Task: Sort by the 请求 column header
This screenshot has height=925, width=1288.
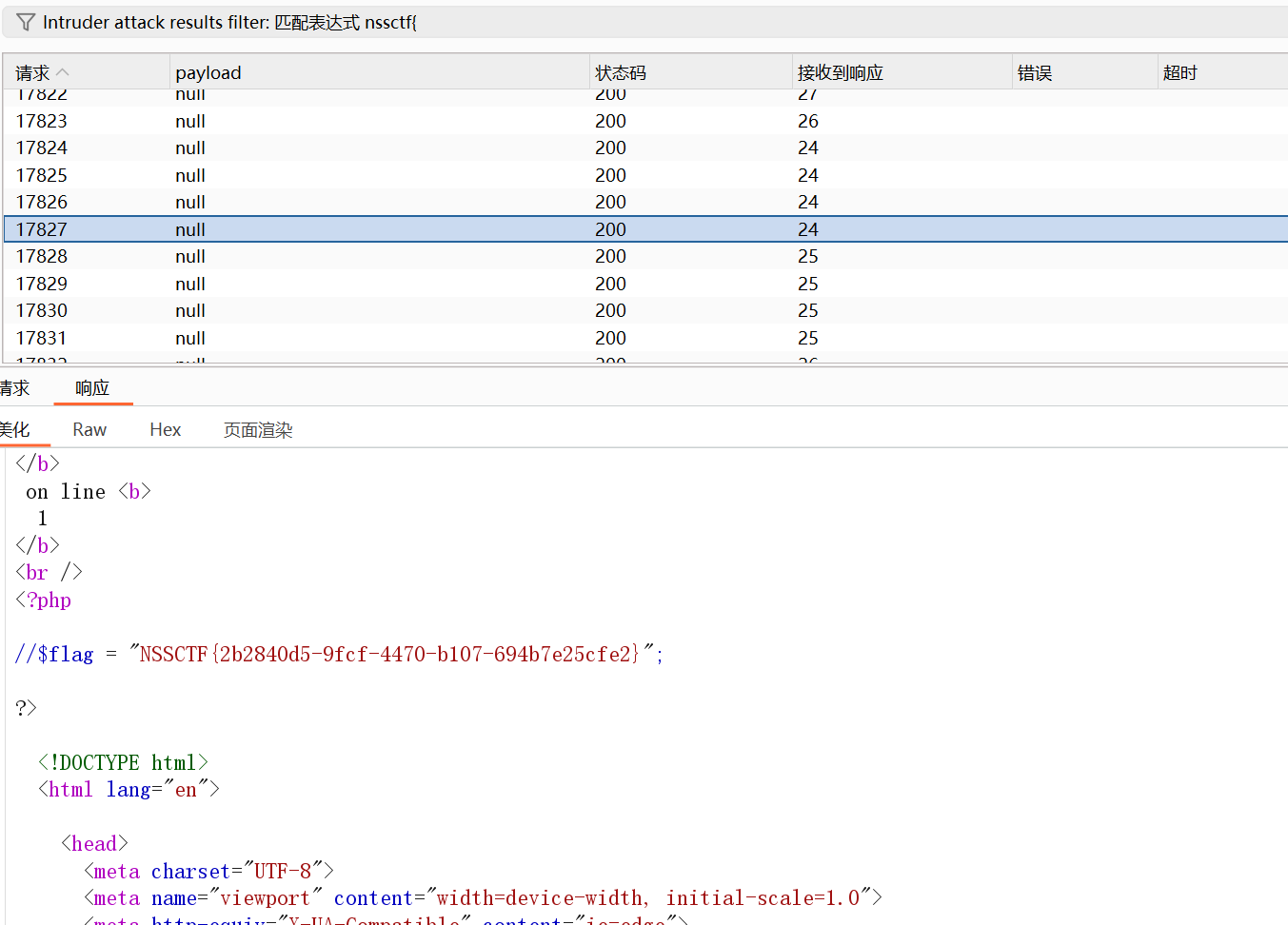Action: point(86,72)
